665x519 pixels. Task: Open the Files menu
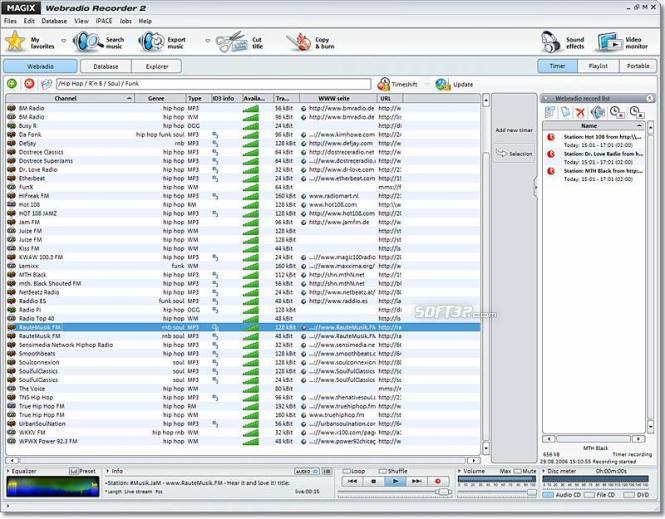pos(10,21)
